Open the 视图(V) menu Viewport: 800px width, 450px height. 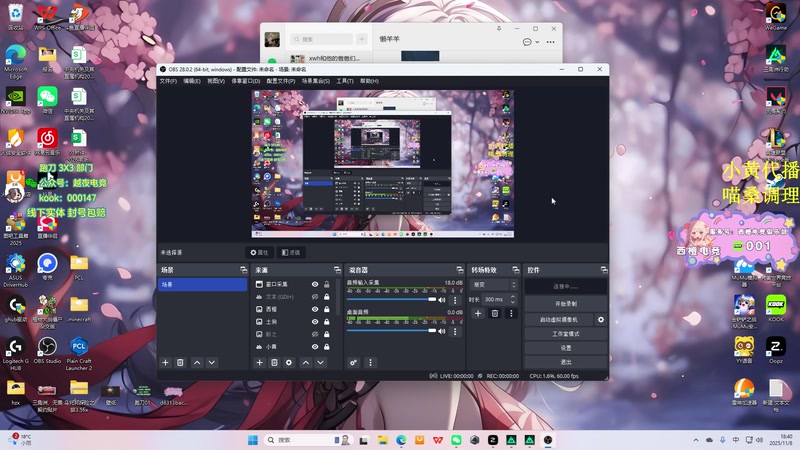[x=216, y=81]
